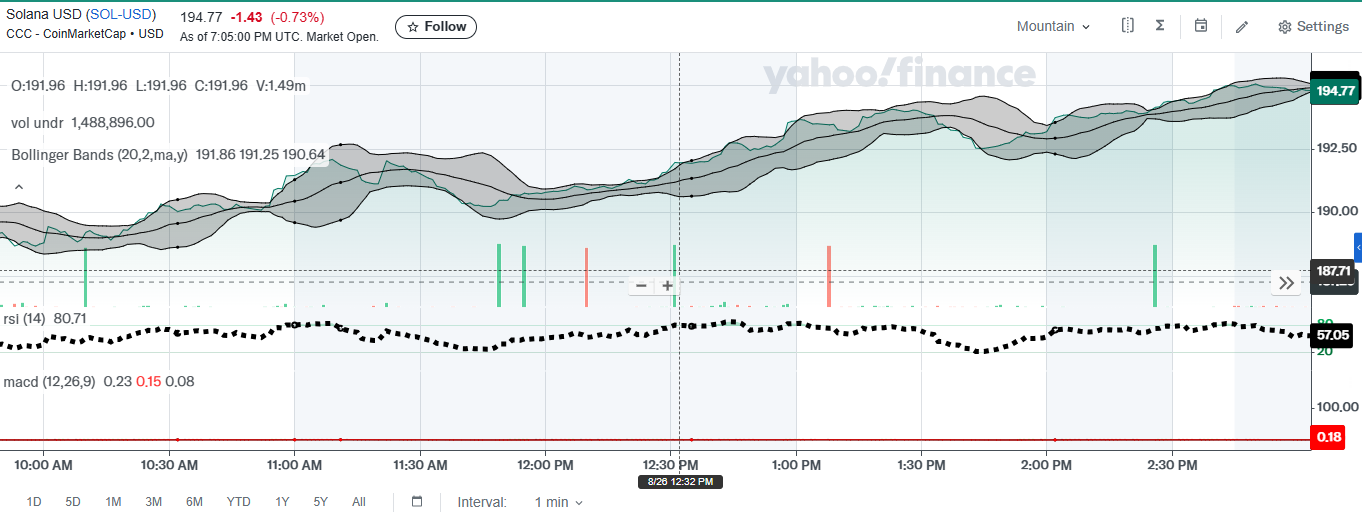Image resolution: width=1362 pixels, height=519 pixels.
Task: Select the 6M range
Action: (194, 502)
